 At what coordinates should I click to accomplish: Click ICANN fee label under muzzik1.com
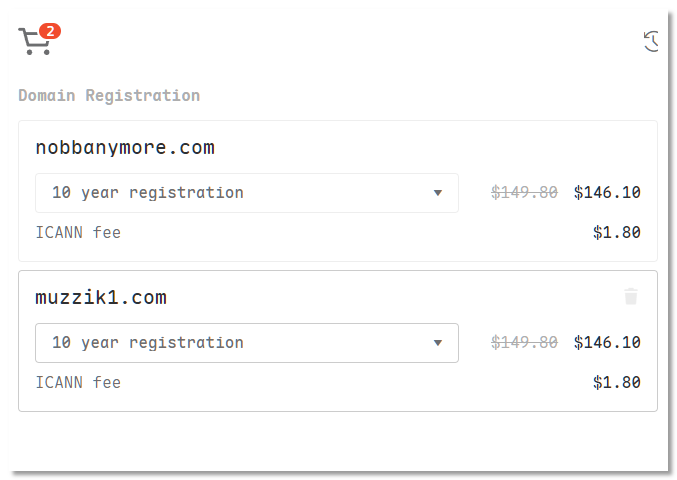[x=78, y=382]
